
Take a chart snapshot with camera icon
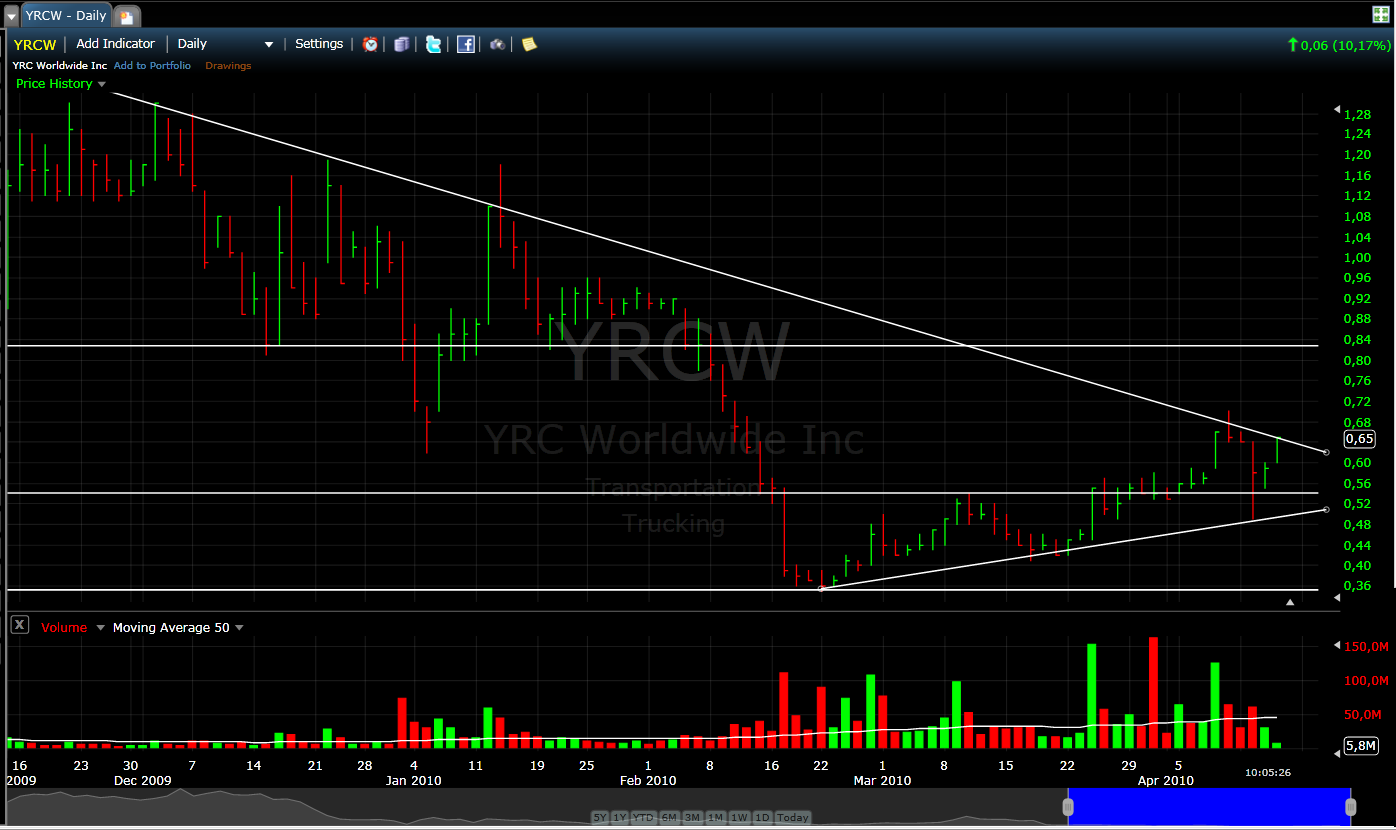coord(497,44)
